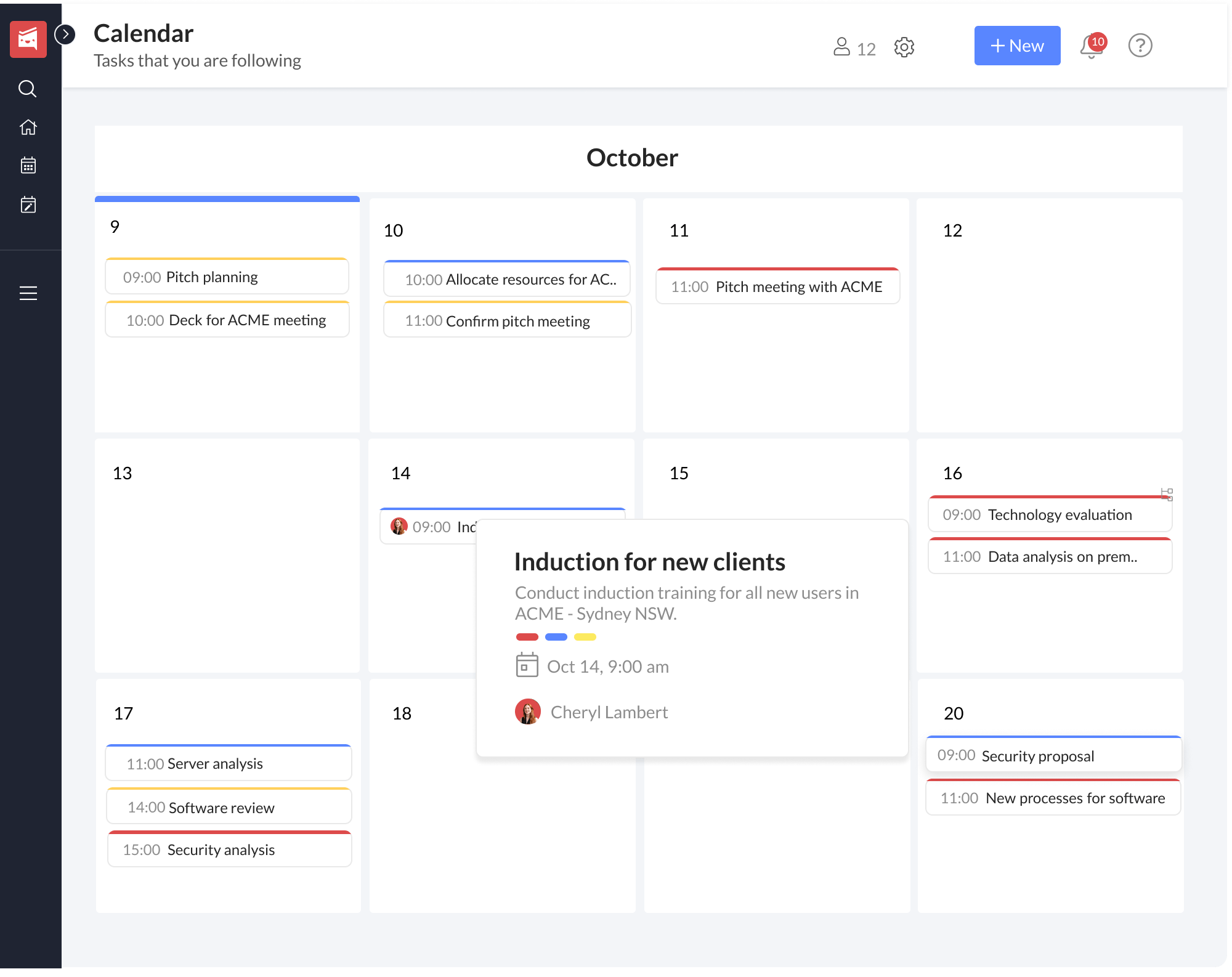Click the Tasks icon in sidebar

pyautogui.click(x=28, y=204)
